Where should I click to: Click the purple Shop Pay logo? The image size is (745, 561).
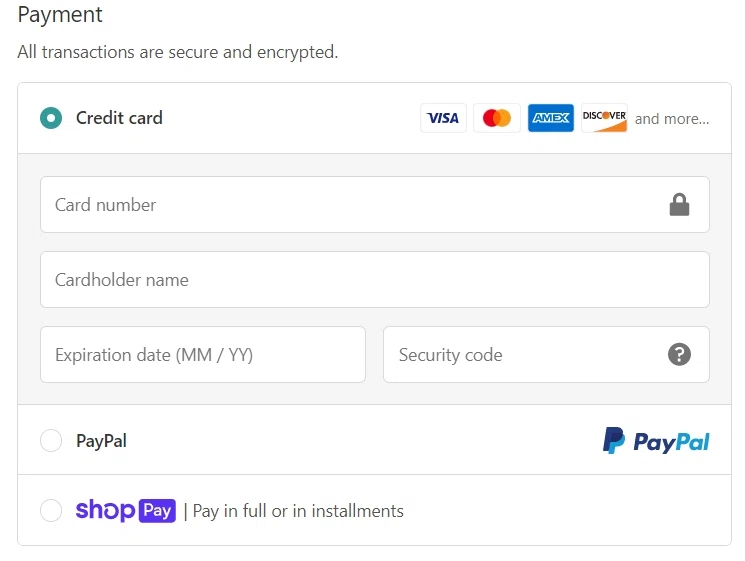pos(126,510)
